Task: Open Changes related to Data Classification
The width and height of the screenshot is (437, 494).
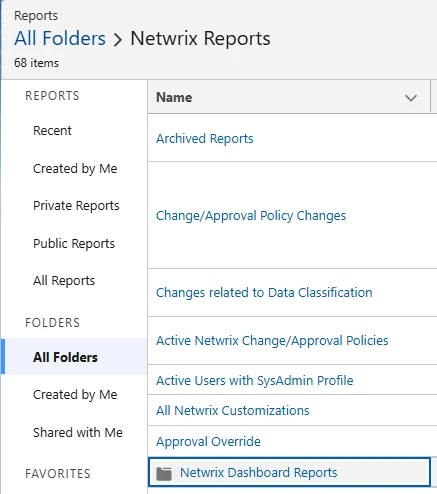Action: click(x=264, y=293)
